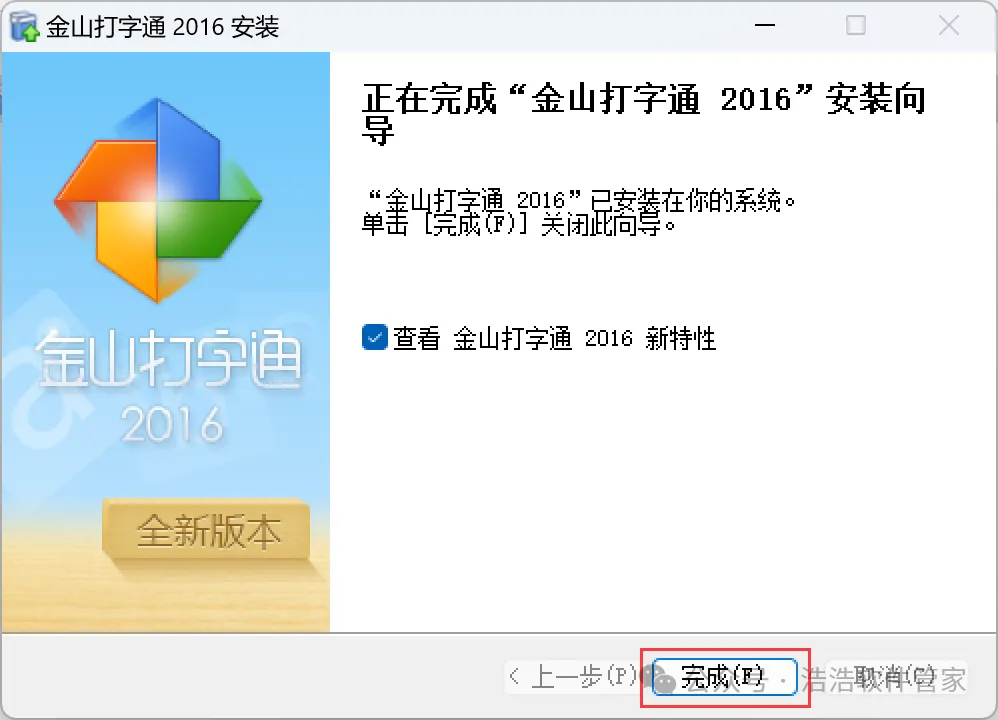The image size is (998, 720).
Task: Click the heading 正在完成 安装向导
Action: click(644, 114)
